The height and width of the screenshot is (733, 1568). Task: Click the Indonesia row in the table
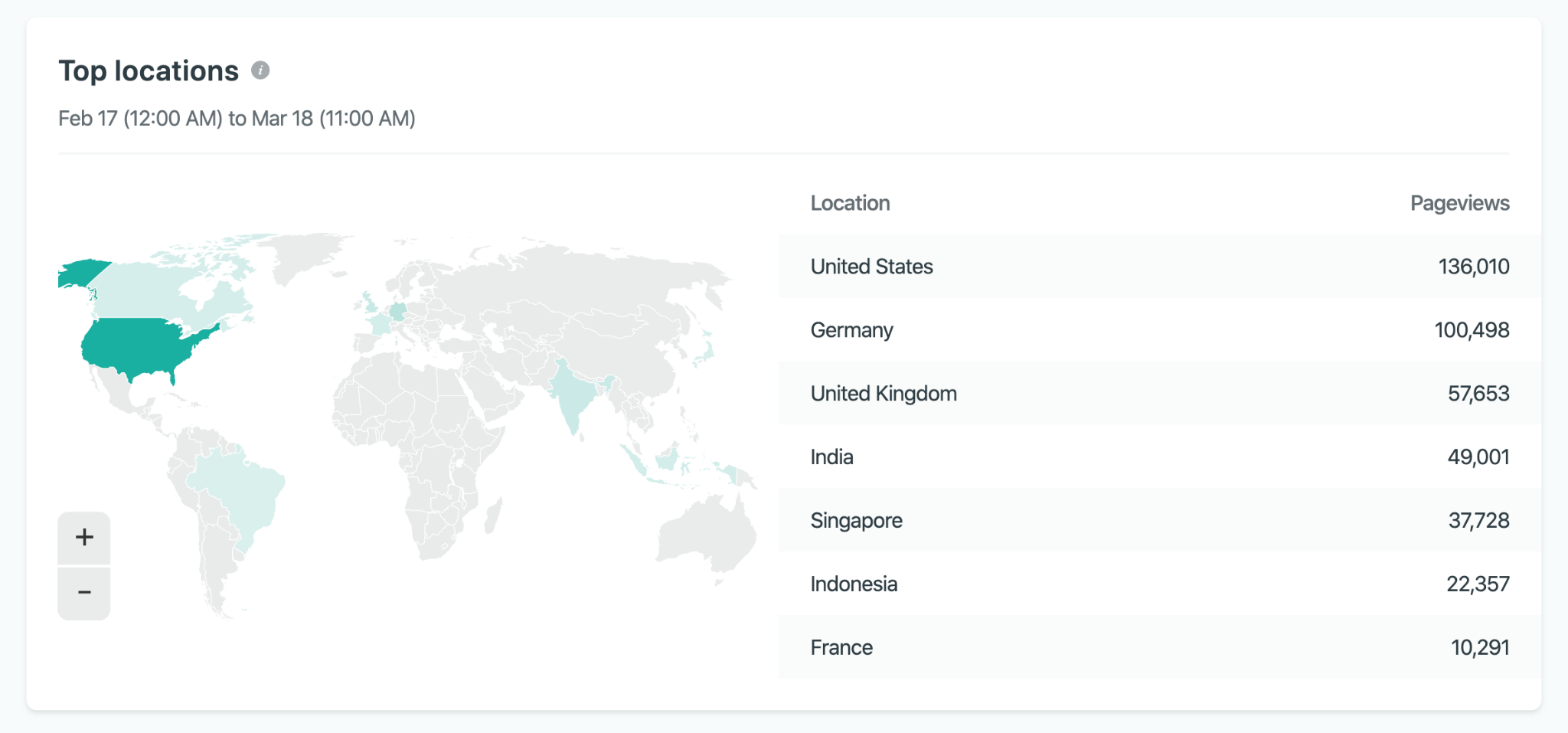tap(1148, 584)
